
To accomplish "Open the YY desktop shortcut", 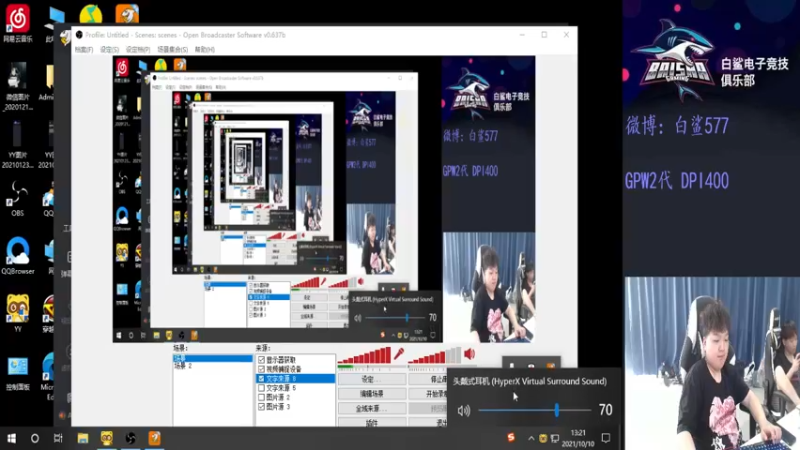I will tap(17, 313).
